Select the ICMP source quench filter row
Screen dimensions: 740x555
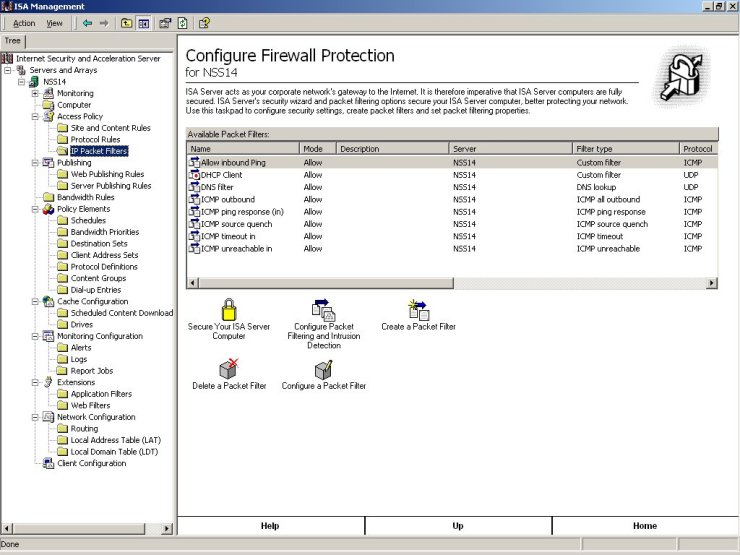[x=452, y=224]
